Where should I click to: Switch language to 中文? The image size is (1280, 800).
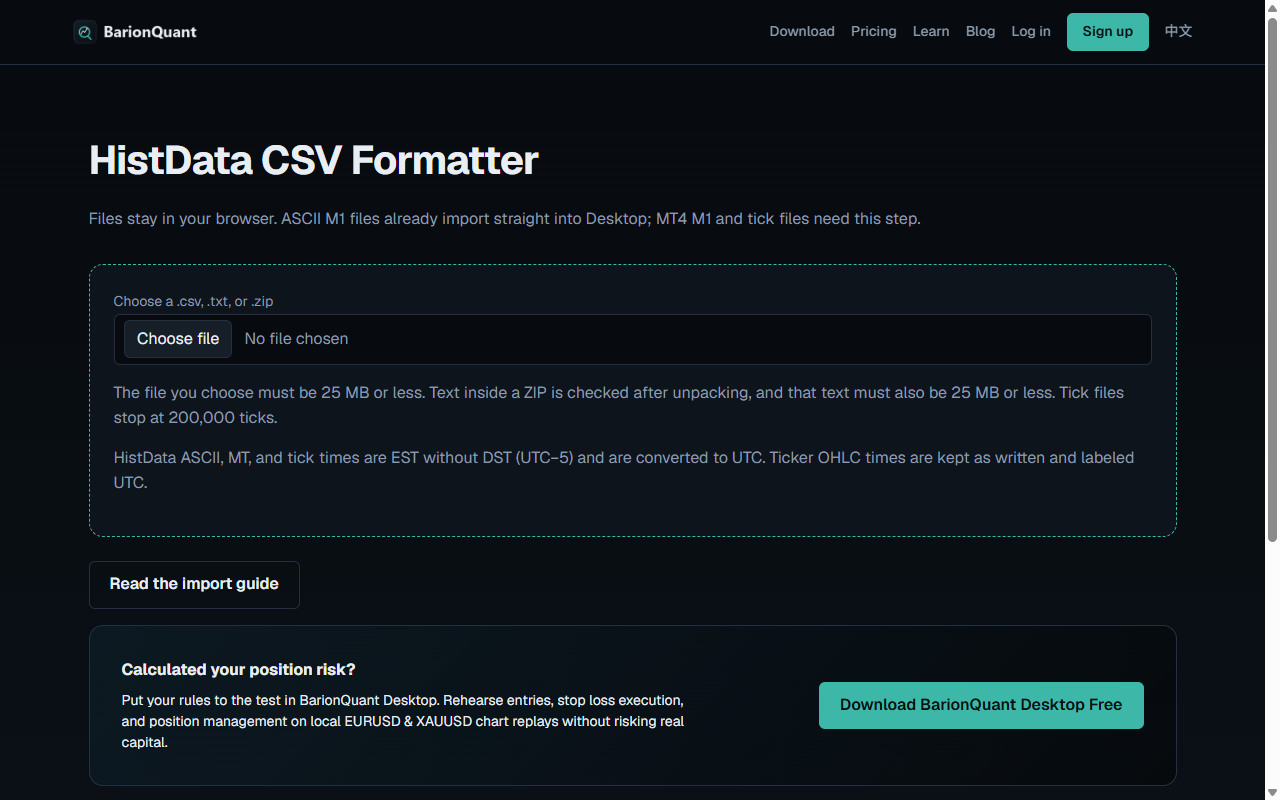pos(1179,32)
